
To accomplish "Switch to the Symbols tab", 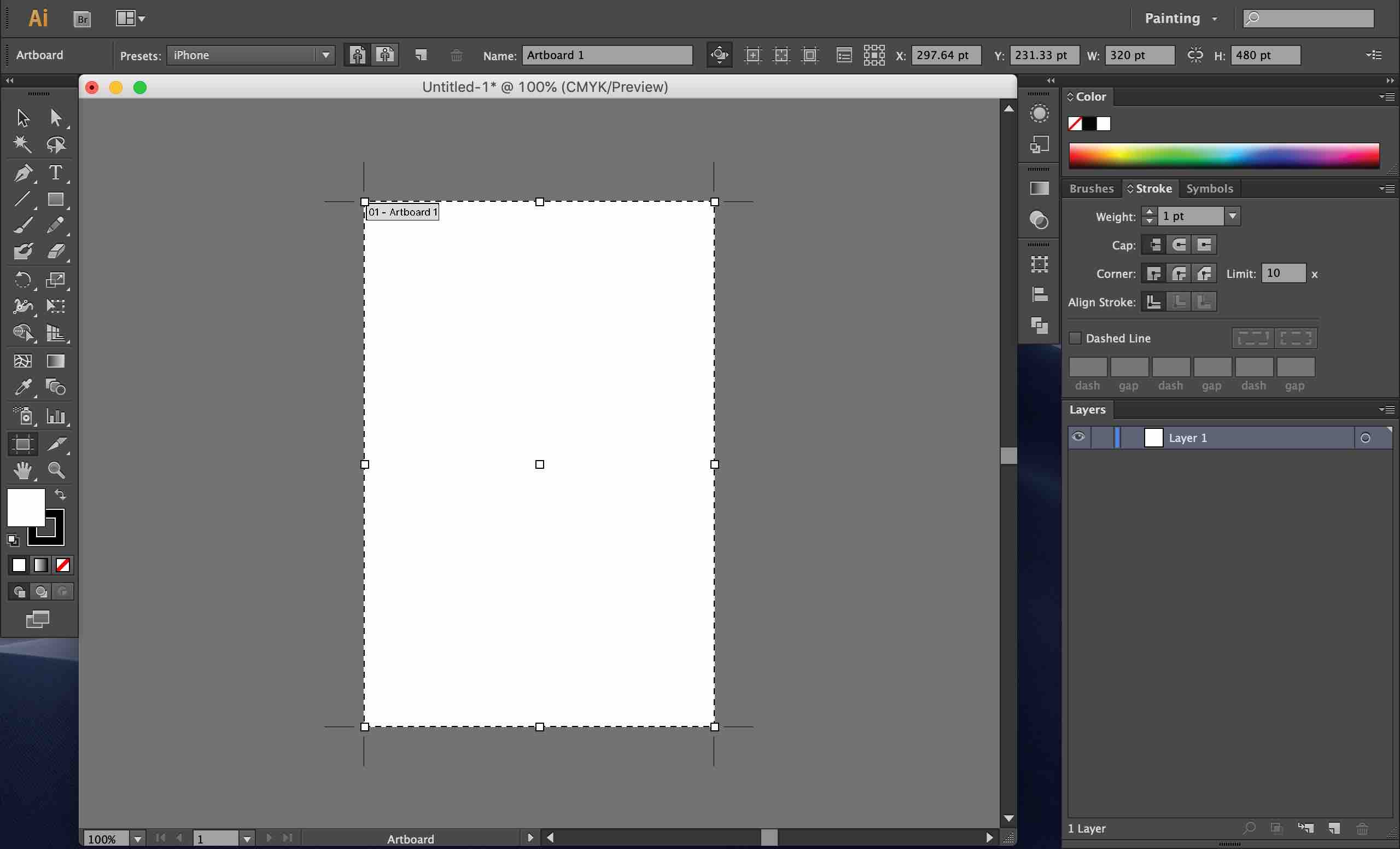I will 1209,188.
